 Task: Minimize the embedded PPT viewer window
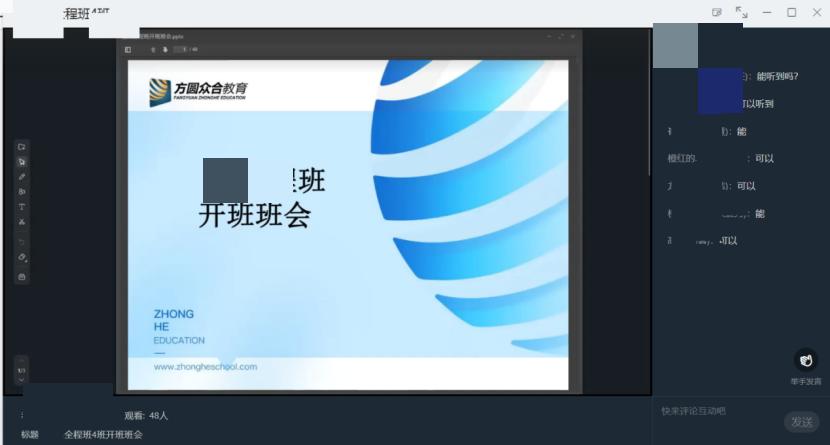(549, 37)
